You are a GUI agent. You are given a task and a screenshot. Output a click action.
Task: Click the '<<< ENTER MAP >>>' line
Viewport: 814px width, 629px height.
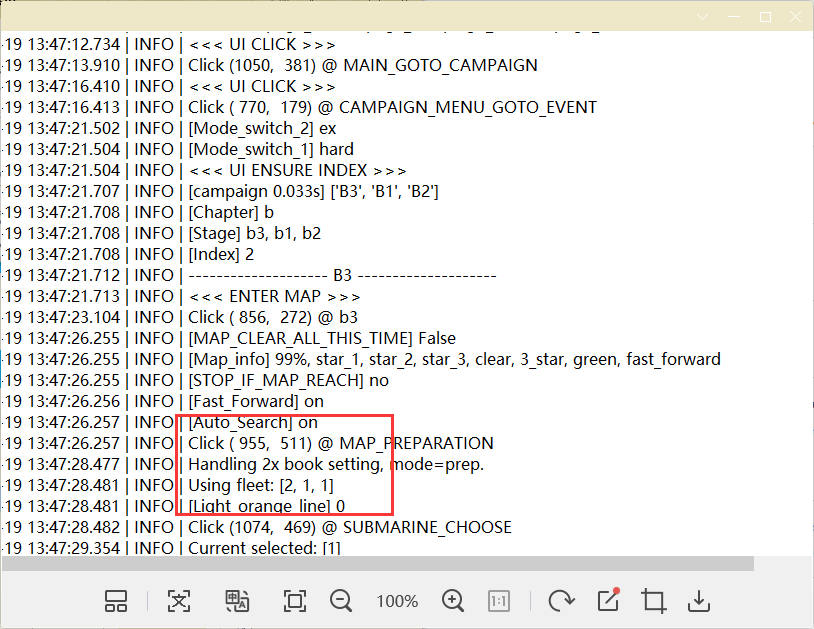coord(274,296)
